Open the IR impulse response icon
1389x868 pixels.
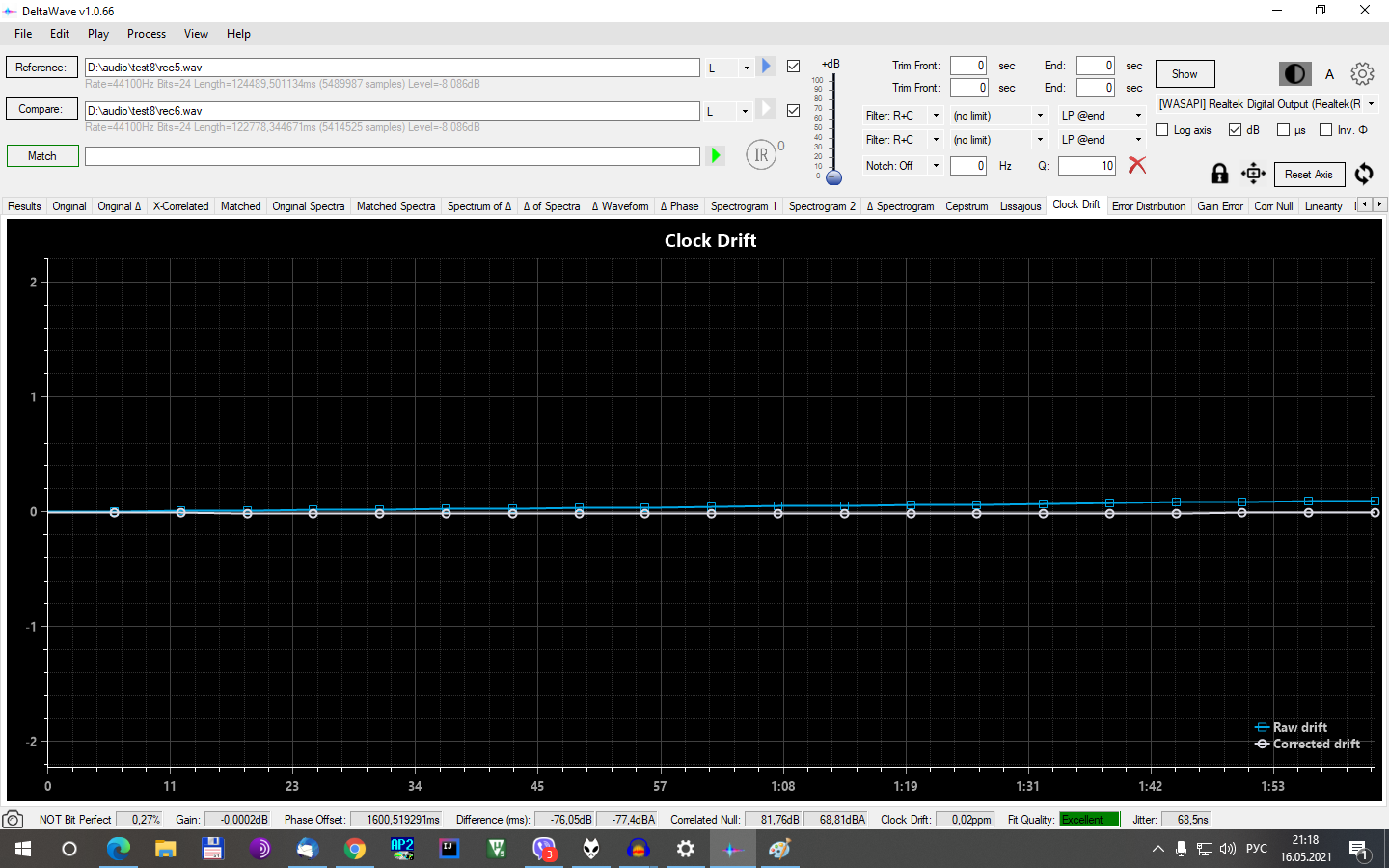[x=761, y=154]
